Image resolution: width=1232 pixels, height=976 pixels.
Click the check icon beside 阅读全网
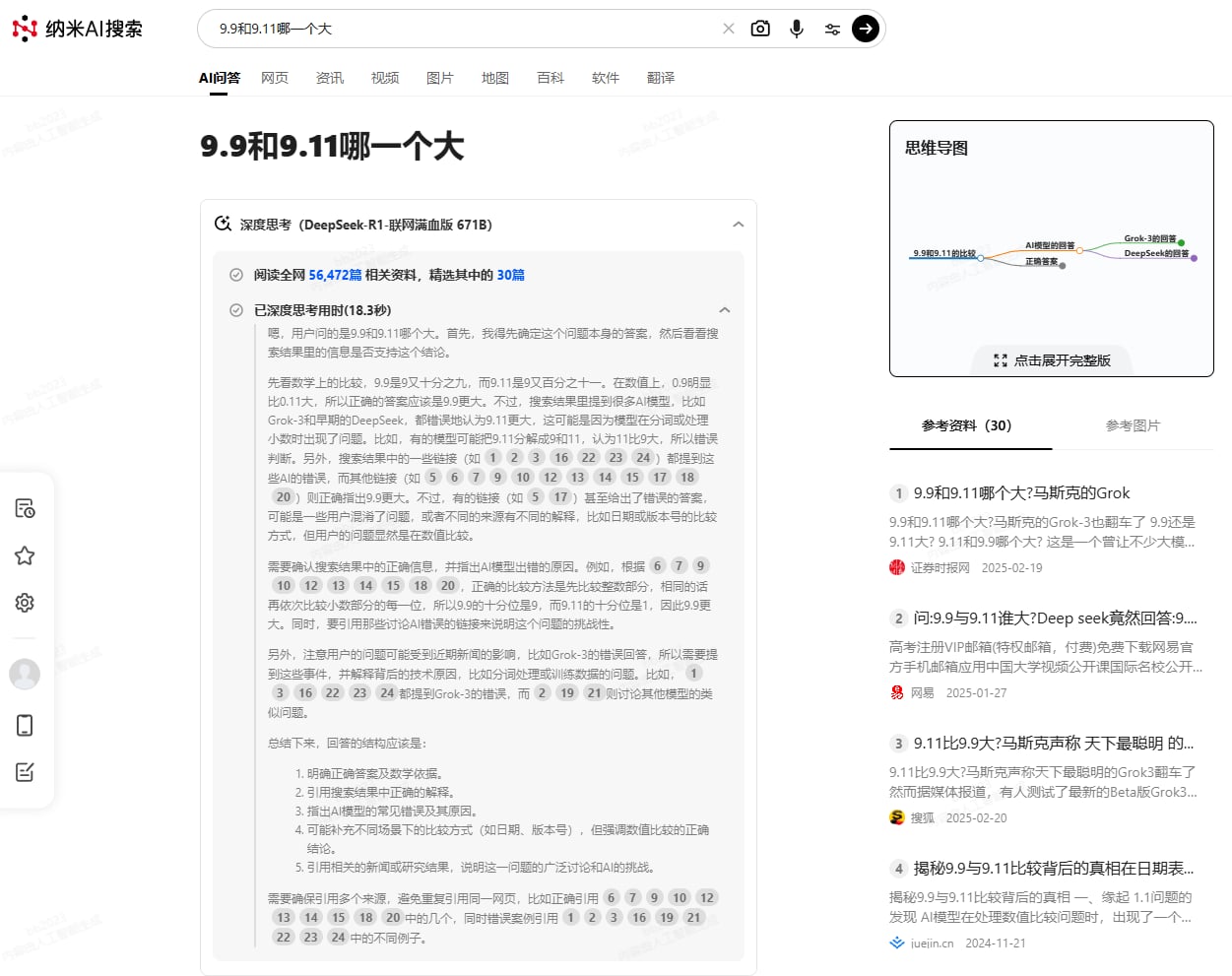[236, 275]
